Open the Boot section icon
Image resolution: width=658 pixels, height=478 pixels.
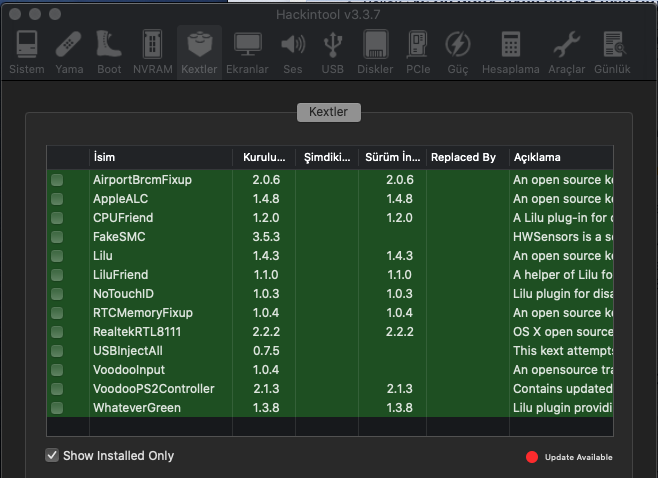pyautogui.click(x=109, y=52)
